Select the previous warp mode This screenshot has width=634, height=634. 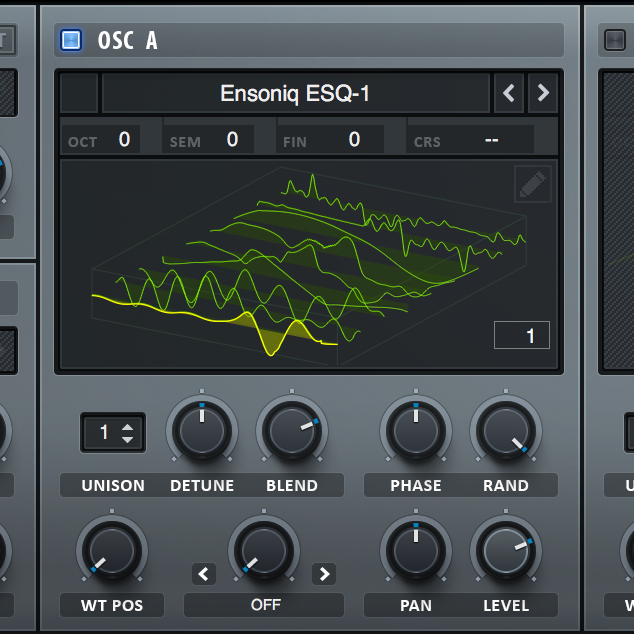click(204, 574)
